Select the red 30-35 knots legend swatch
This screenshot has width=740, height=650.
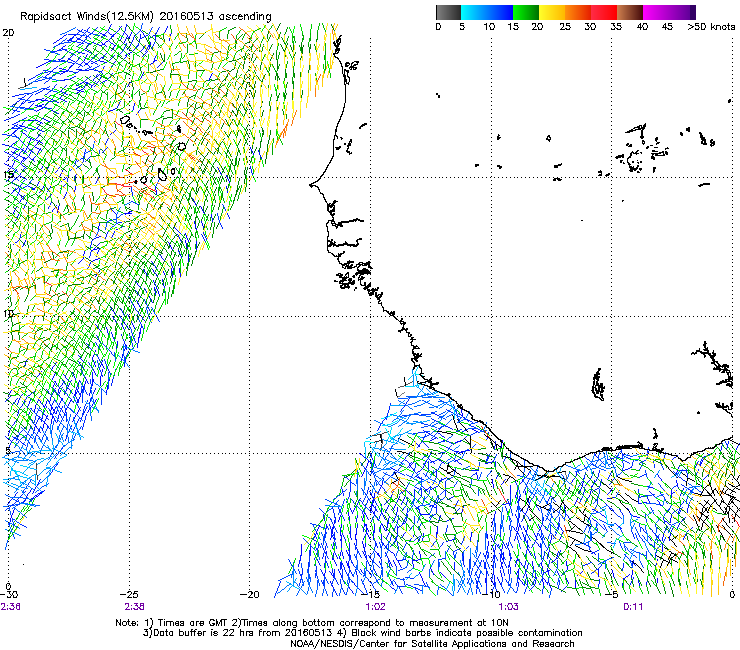tap(604, 12)
